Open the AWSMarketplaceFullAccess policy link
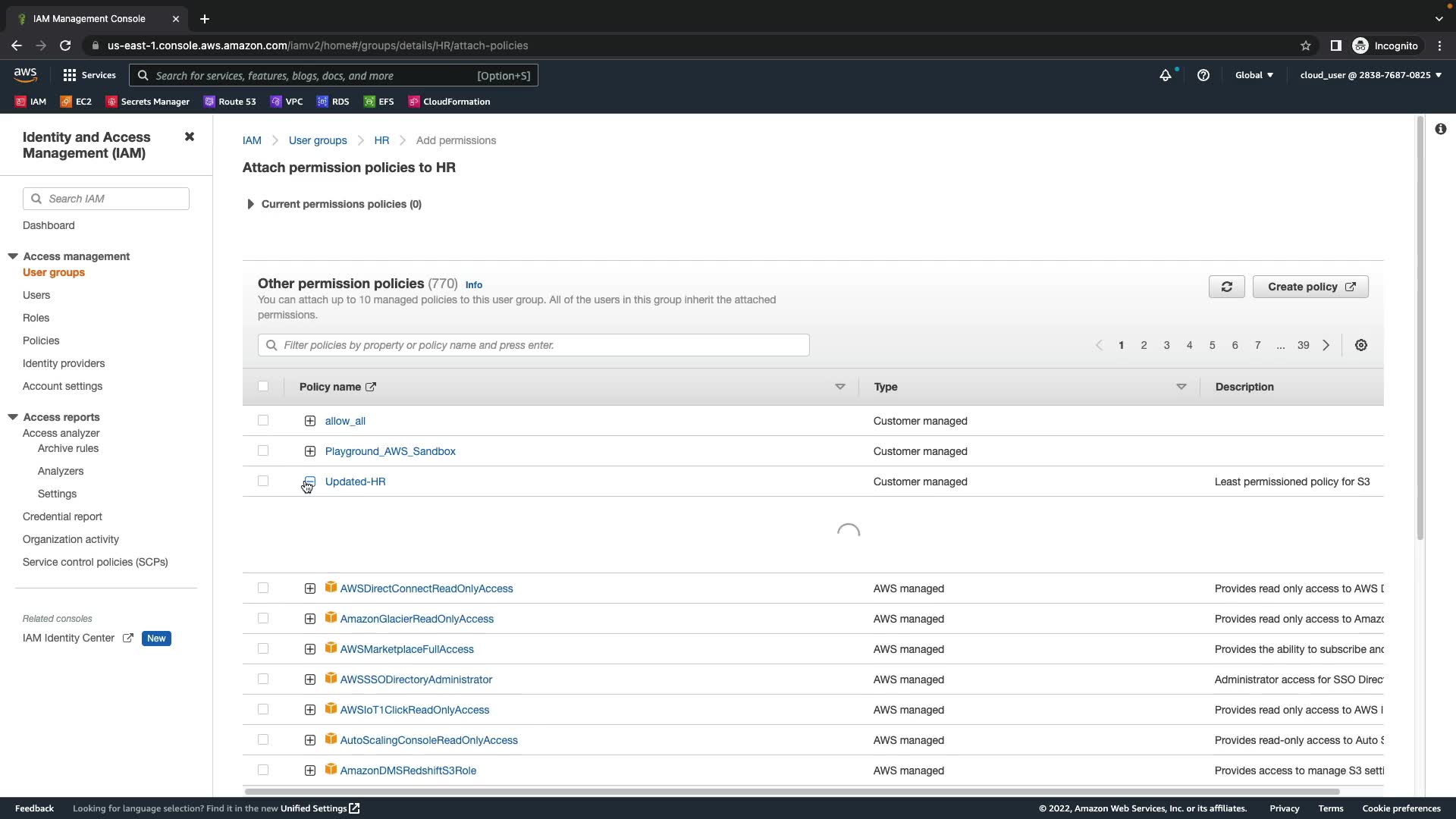The width and height of the screenshot is (1456, 819). coord(406,649)
